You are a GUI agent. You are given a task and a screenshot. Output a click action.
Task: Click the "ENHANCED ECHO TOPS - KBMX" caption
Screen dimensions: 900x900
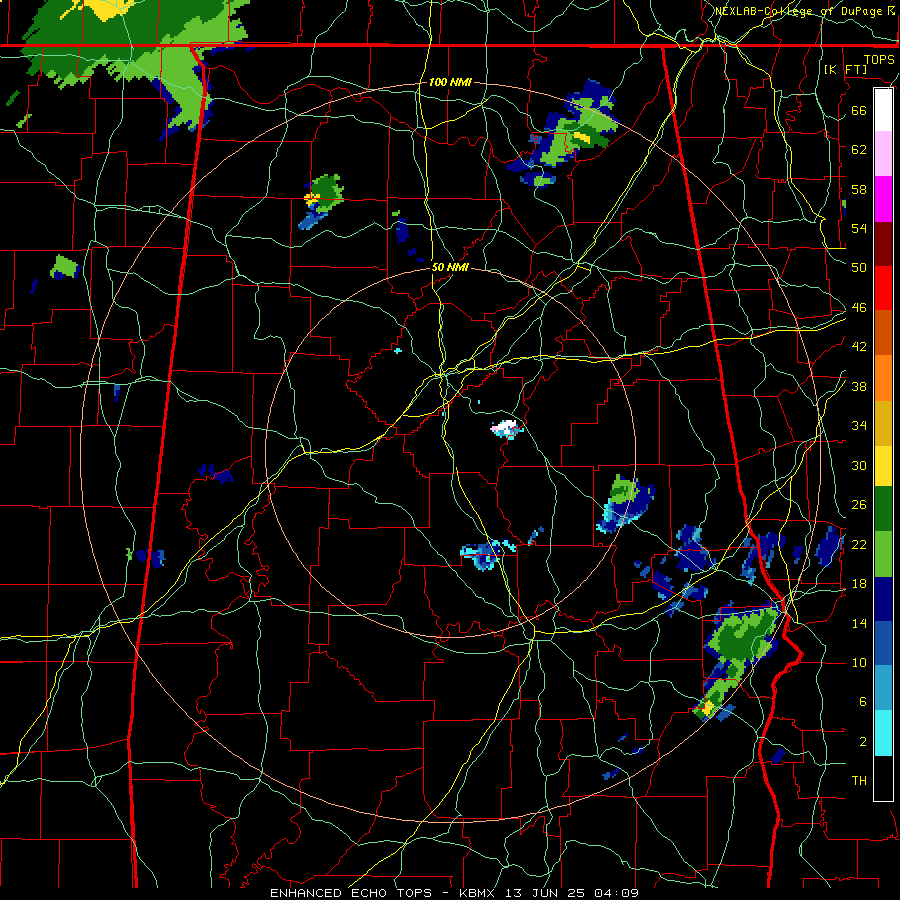386,893
